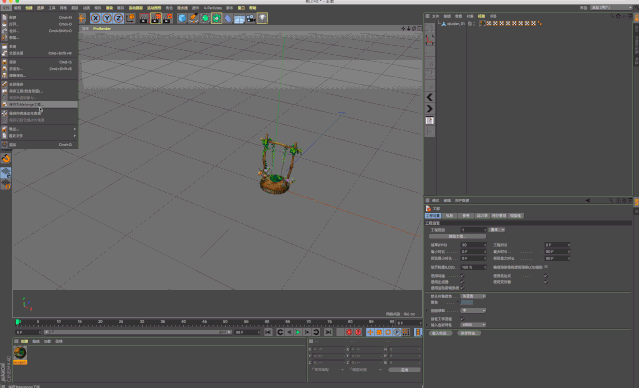The image size is (639, 388).
Task: Go to end of timeline button
Action: pyautogui.click(x=328, y=332)
